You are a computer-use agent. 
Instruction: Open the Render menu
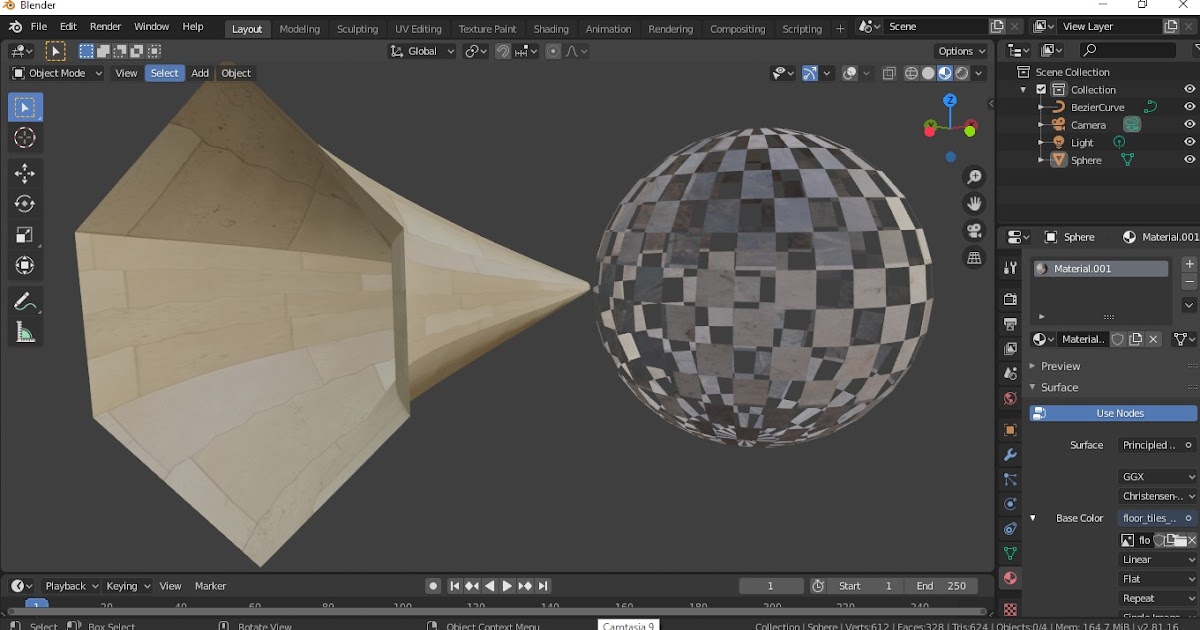105,27
